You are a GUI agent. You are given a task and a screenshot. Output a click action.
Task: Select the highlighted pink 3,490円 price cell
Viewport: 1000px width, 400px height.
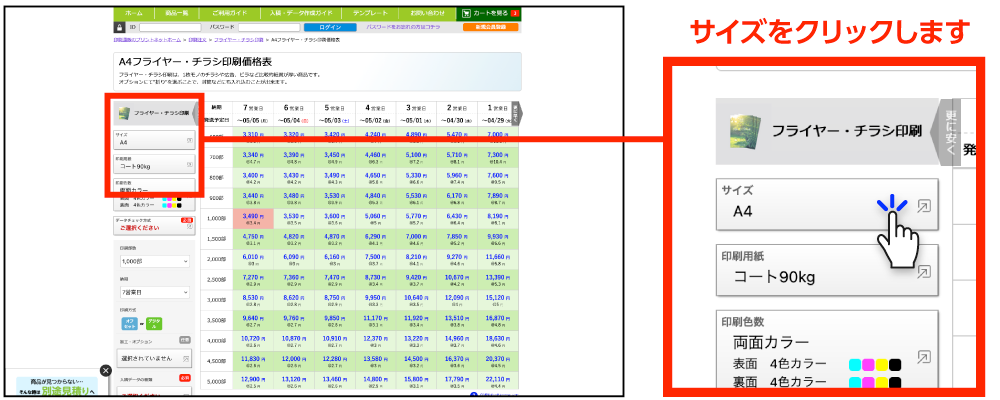[253, 219]
